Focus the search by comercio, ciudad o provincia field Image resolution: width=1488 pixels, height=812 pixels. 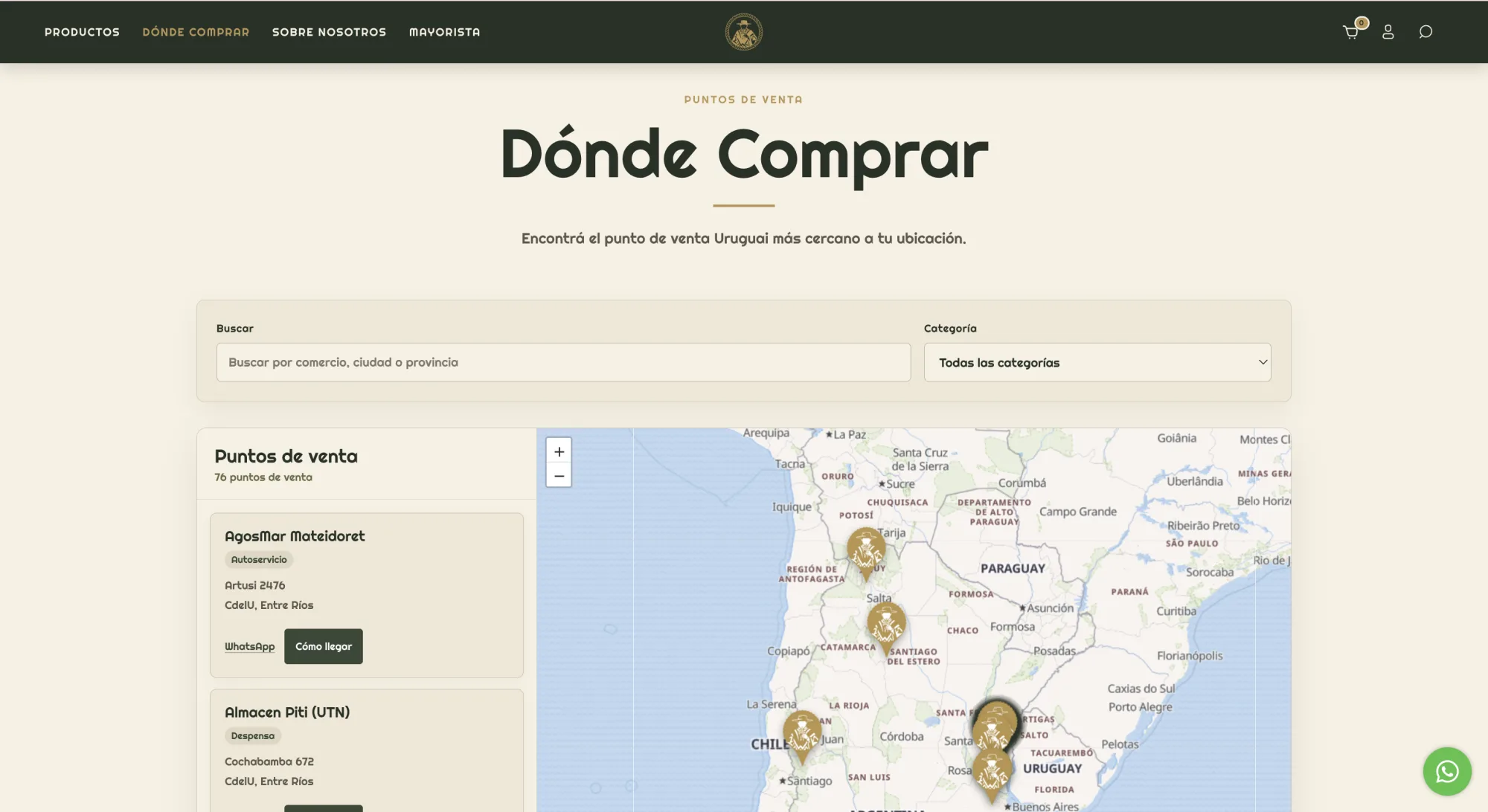pos(563,362)
